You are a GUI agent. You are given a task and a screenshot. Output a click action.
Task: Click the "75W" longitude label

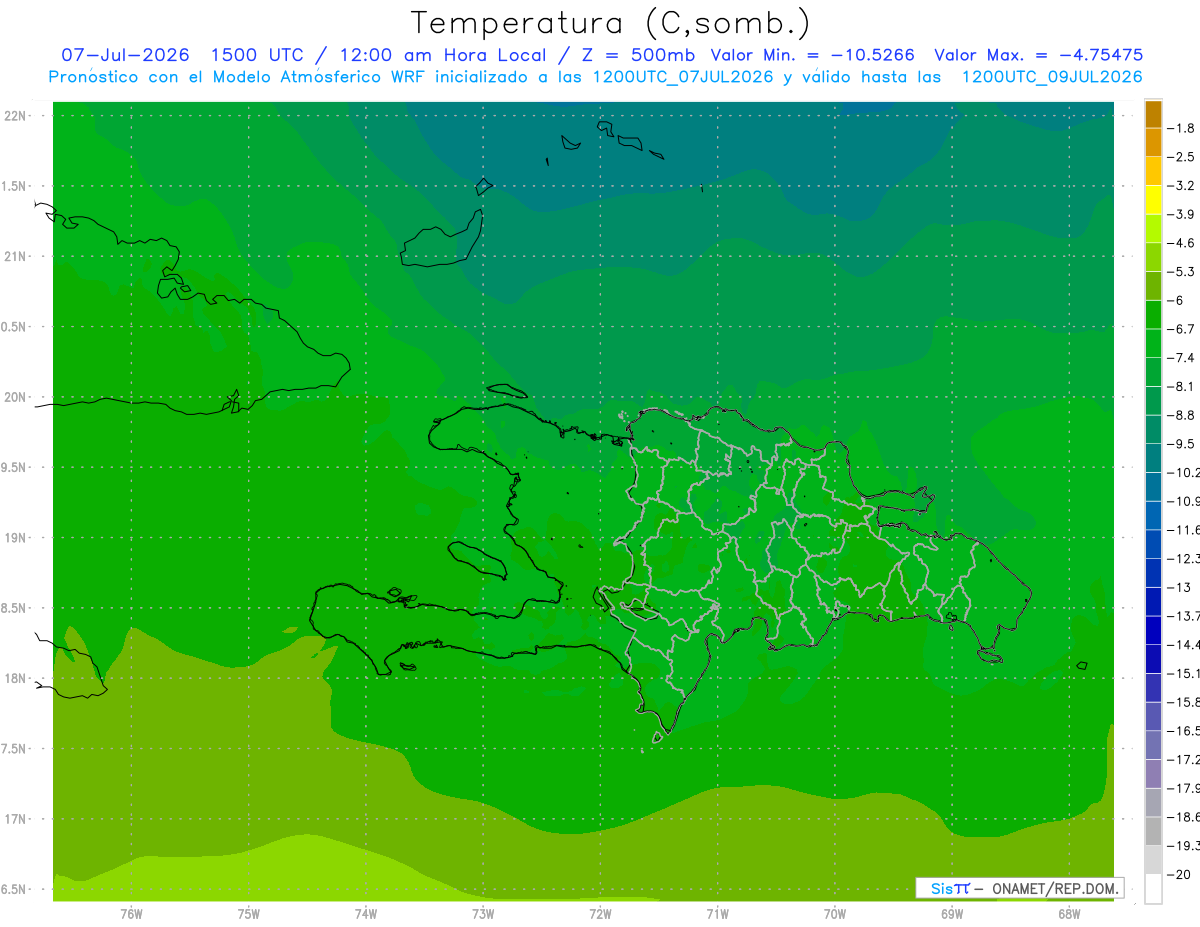(248, 914)
